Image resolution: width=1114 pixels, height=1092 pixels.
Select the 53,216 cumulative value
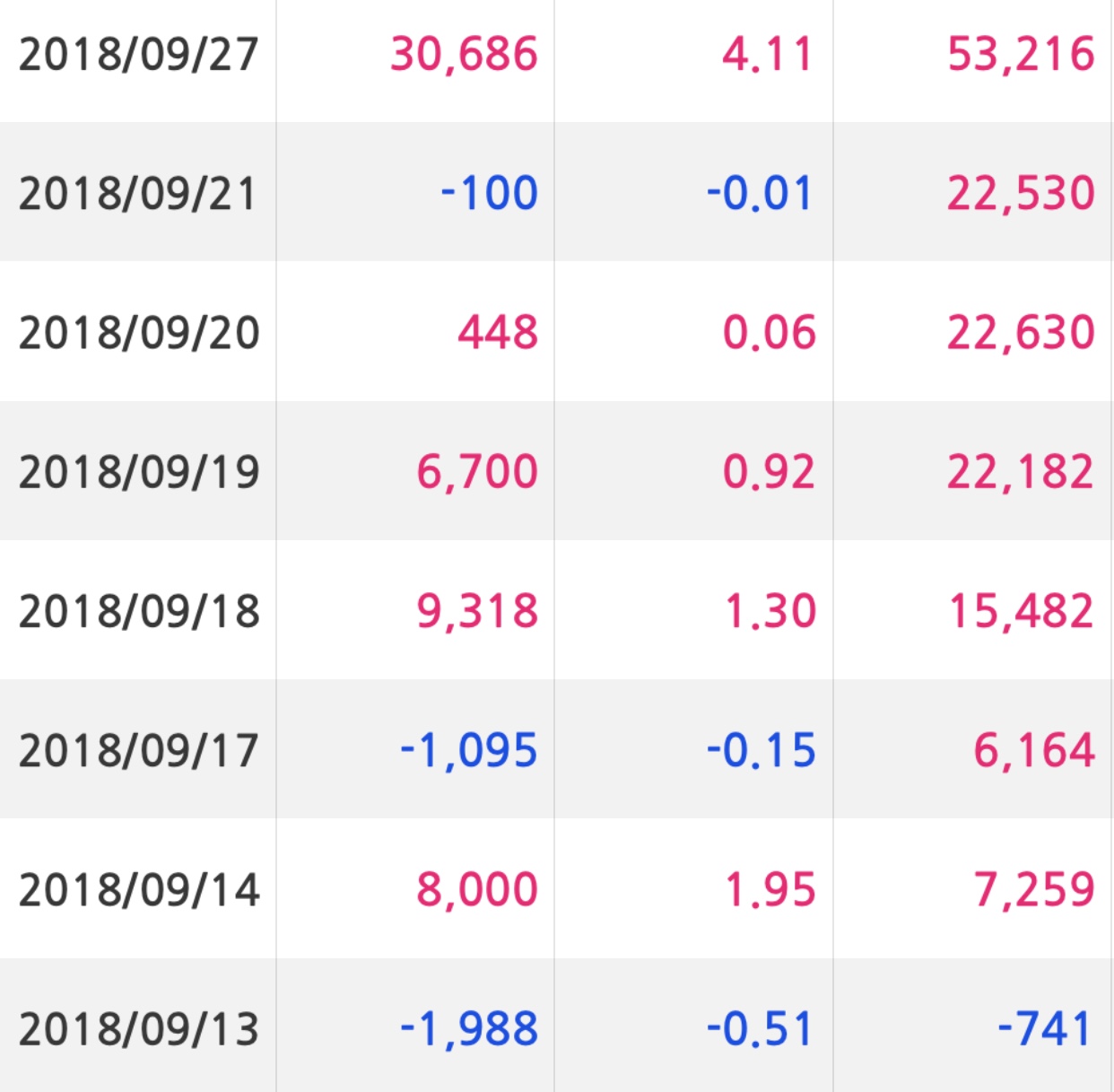coord(1021,54)
